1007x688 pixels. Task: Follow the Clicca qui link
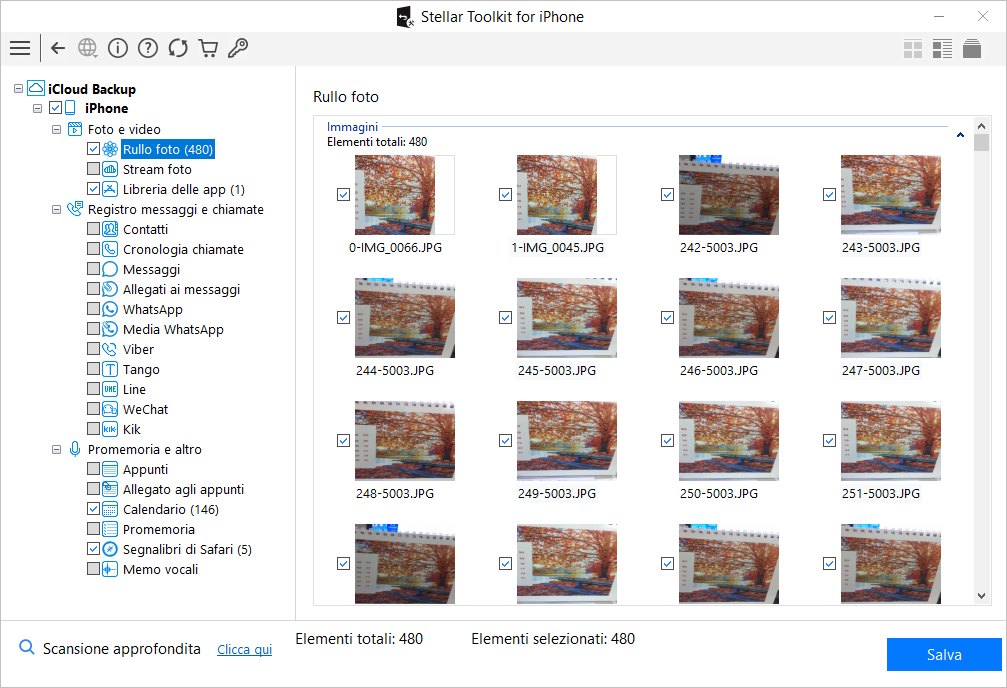click(x=244, y=649)
